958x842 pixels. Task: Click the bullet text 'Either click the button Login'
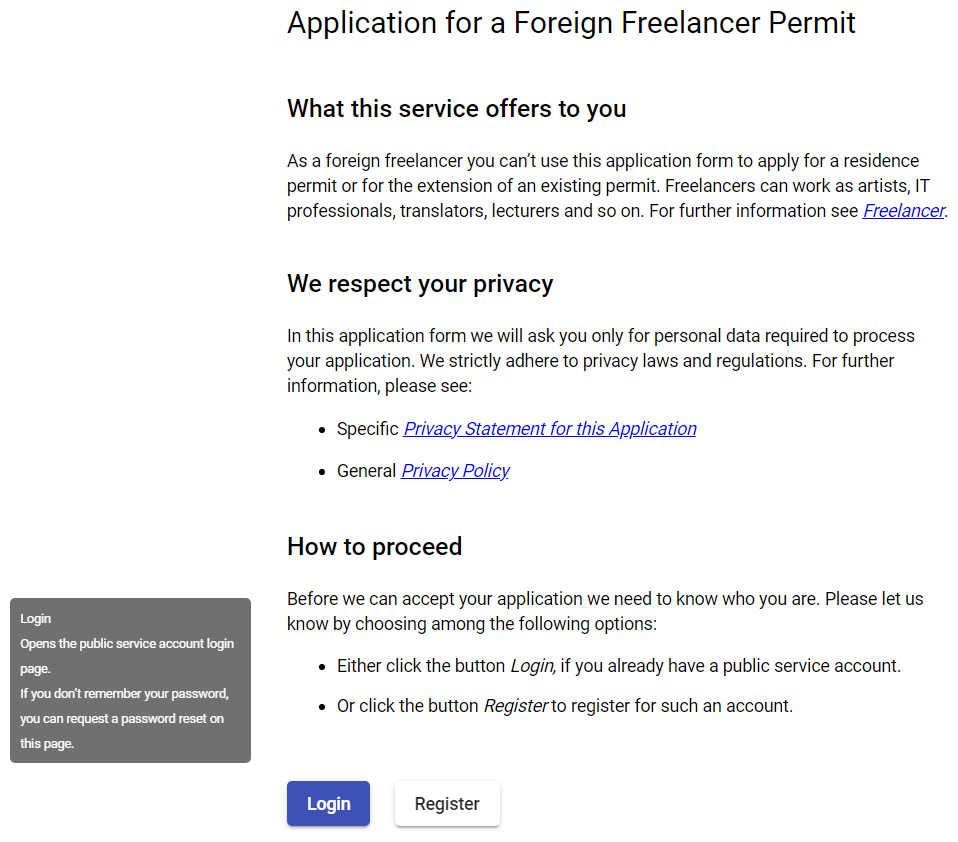(446, 665)
